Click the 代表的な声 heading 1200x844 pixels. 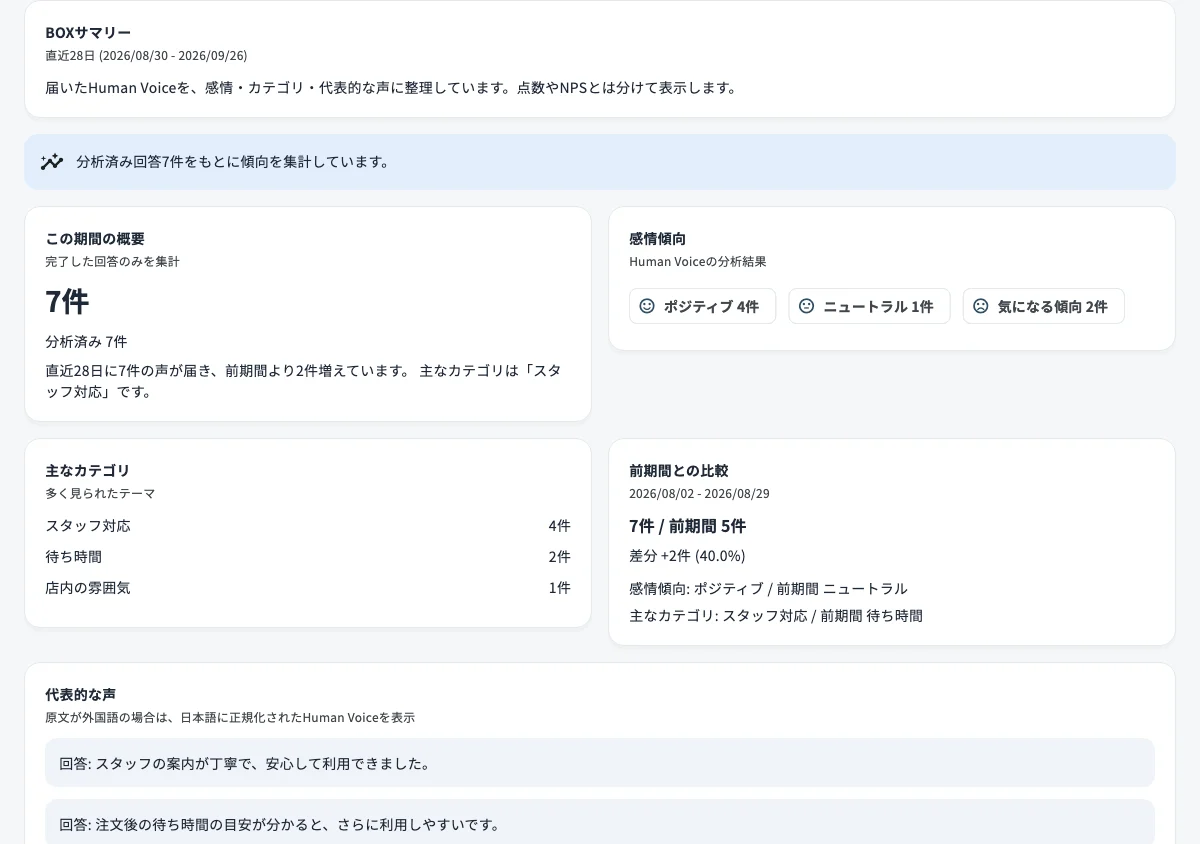pyautogui.click(x=80, y=695)
